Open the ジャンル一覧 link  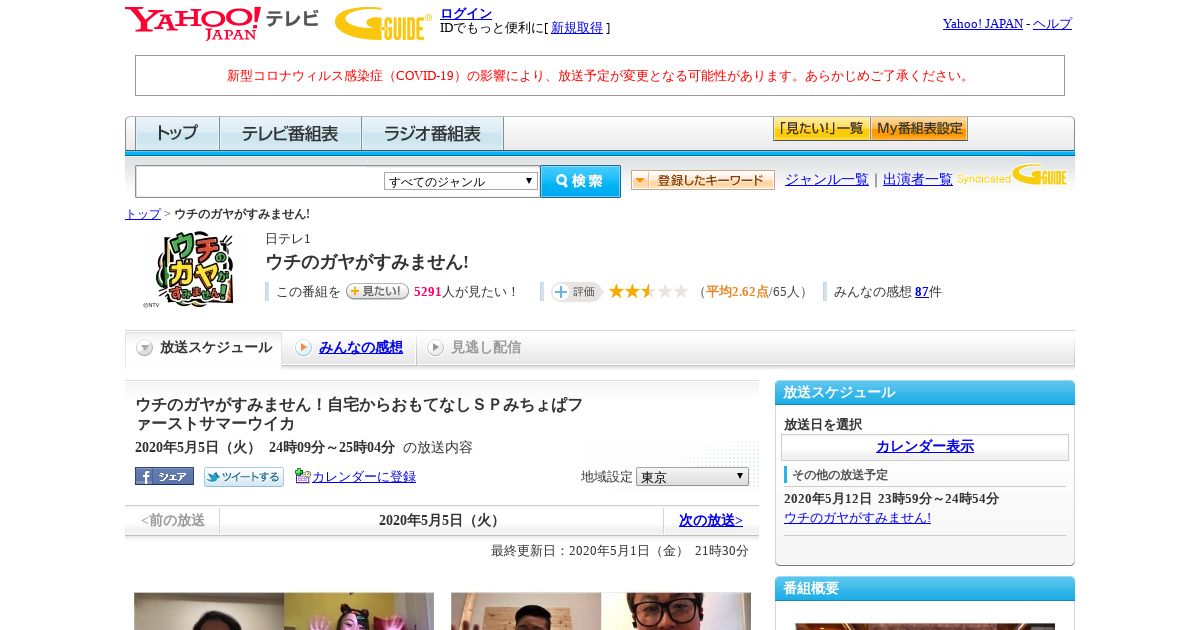point(827,180)
